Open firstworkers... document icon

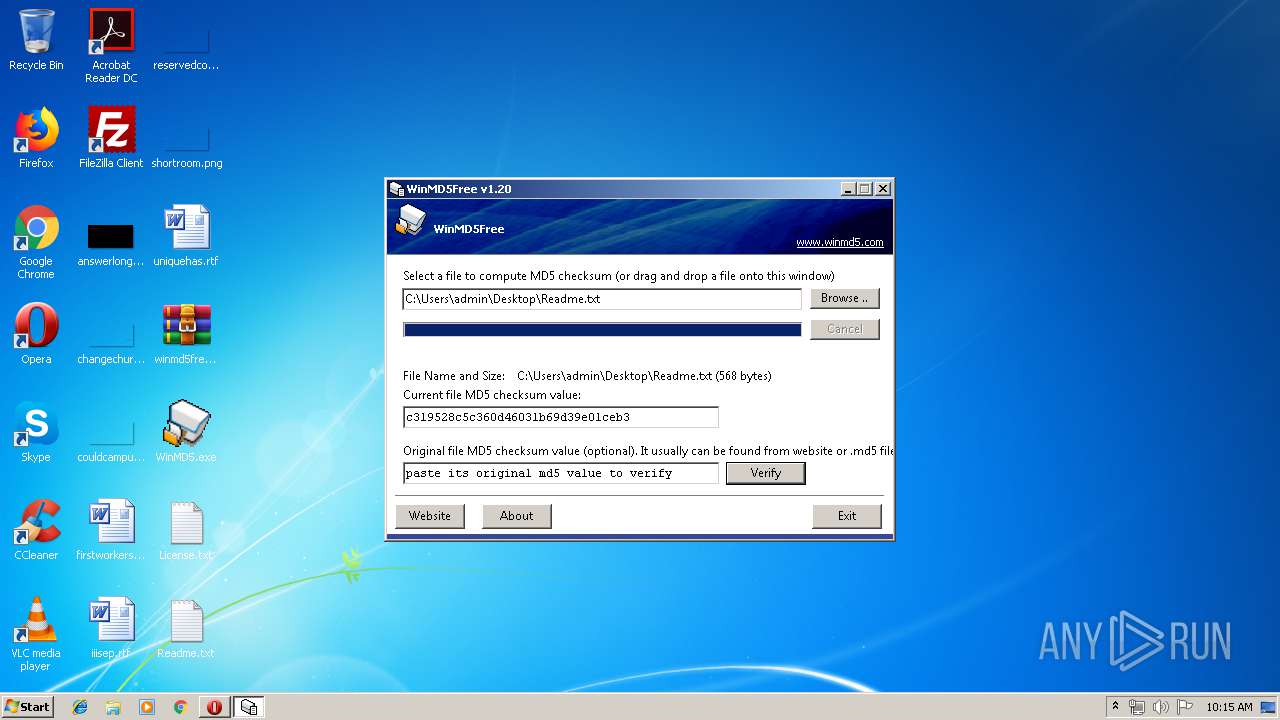[x=111, y=530]
